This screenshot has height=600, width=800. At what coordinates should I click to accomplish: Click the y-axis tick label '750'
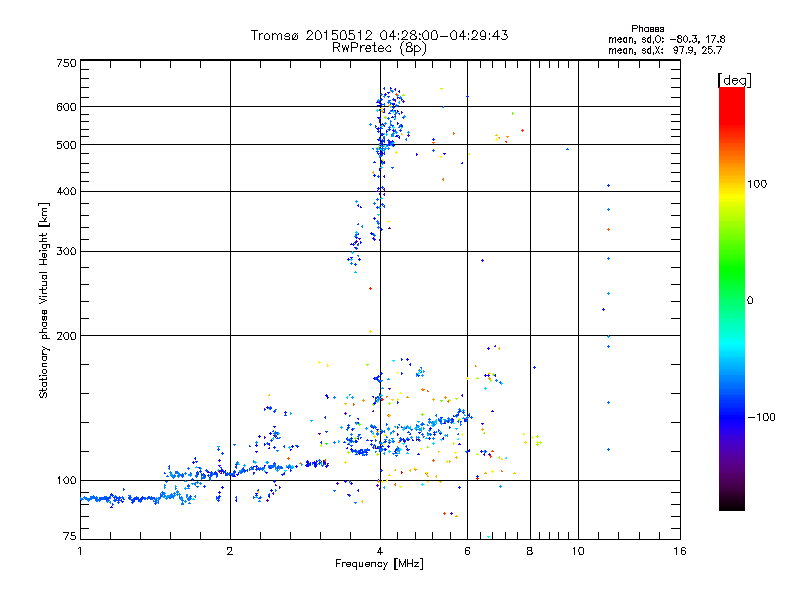coord(66,63)
